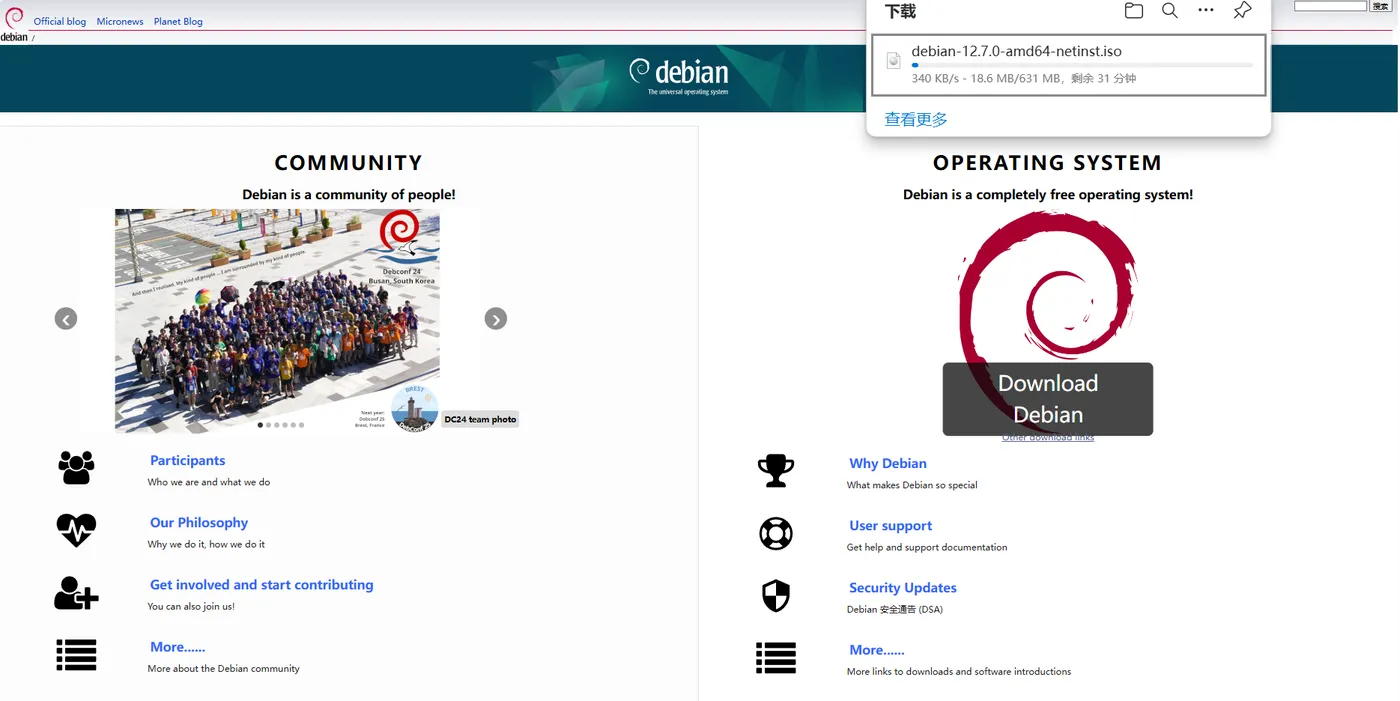This screenshot has height=701, width=1400.
Task: Click the ISO download progress bar
Action: tap(1082, 65)
